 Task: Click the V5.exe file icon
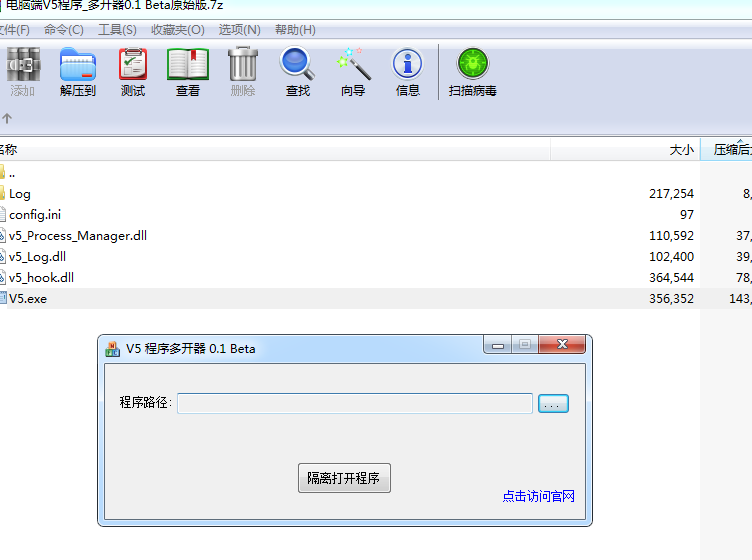tap(3, 298)
